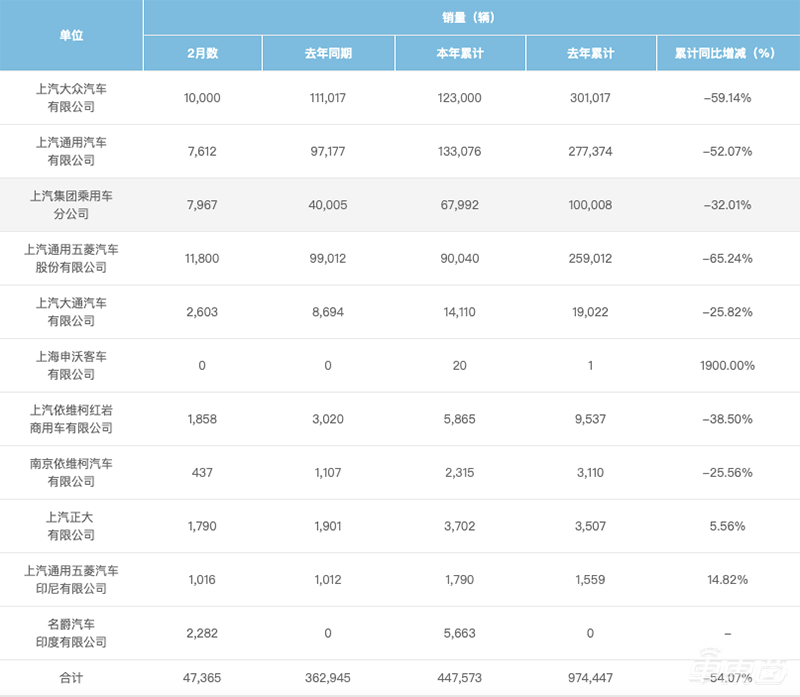This screenshot has width=800, height=697.
Task: Click the 上汽通用汽车有限公司 cell
Action: click(x=74, y=151)
